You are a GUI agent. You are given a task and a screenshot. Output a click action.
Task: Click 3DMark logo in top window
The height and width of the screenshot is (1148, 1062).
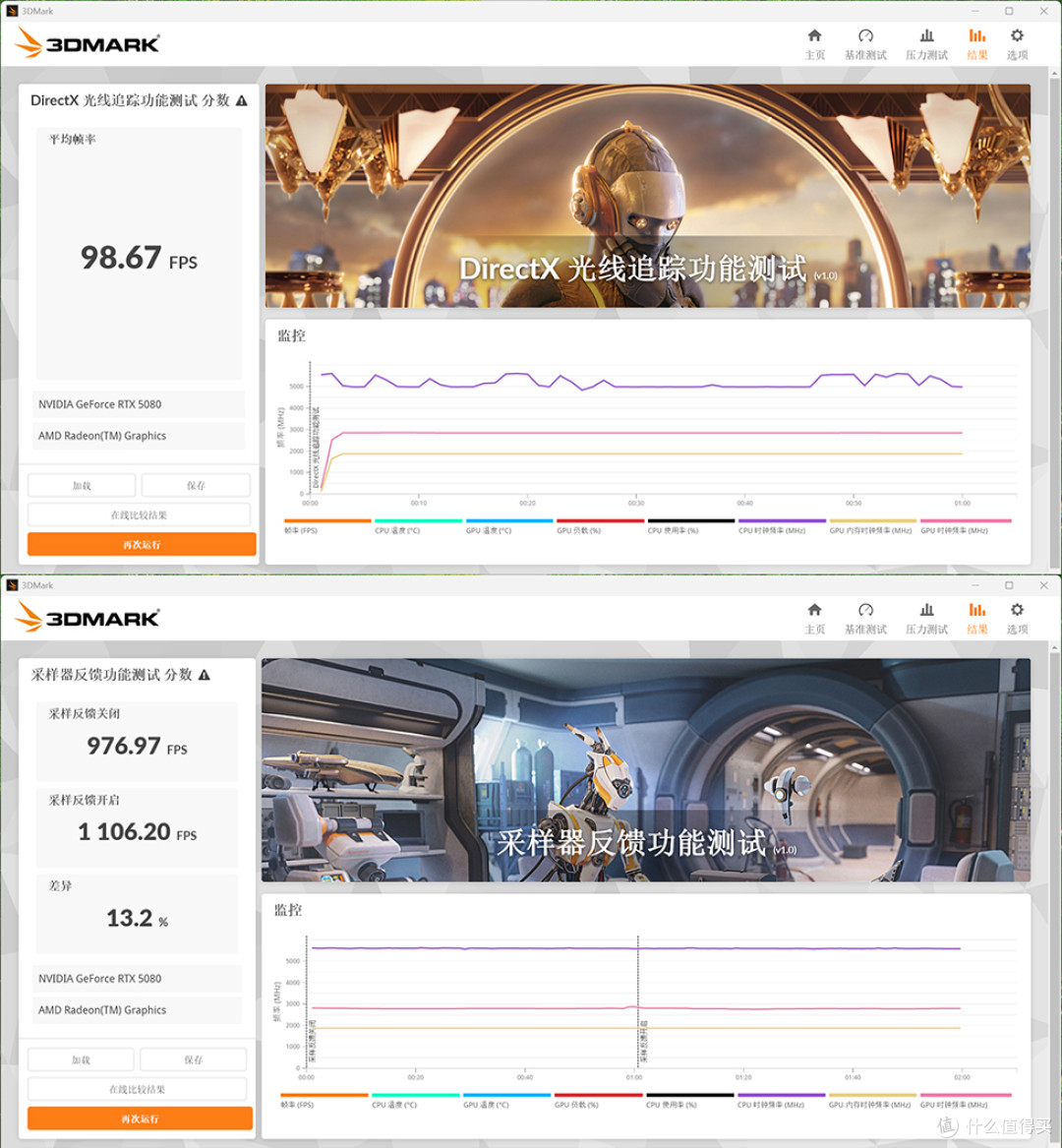87,42
